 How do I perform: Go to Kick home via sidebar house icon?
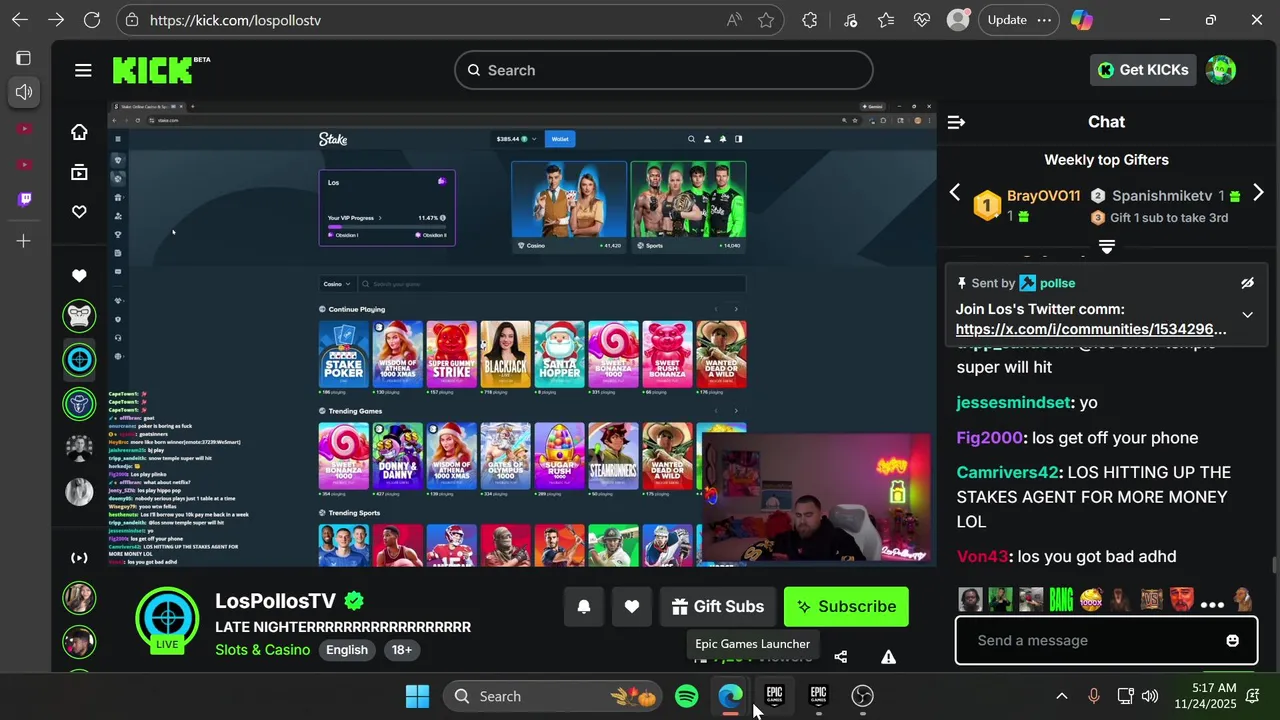click(x=79, y=132)
